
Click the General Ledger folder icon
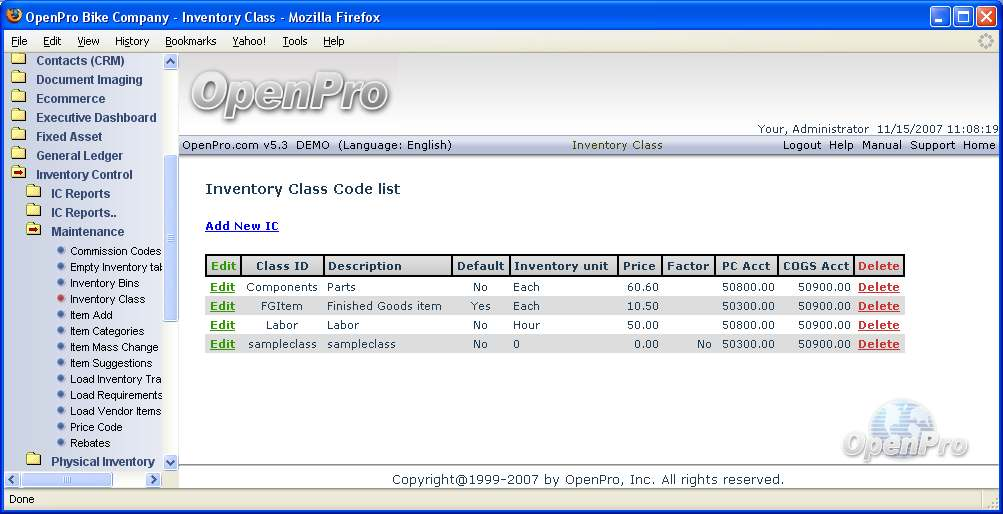(x=18, y=155)
